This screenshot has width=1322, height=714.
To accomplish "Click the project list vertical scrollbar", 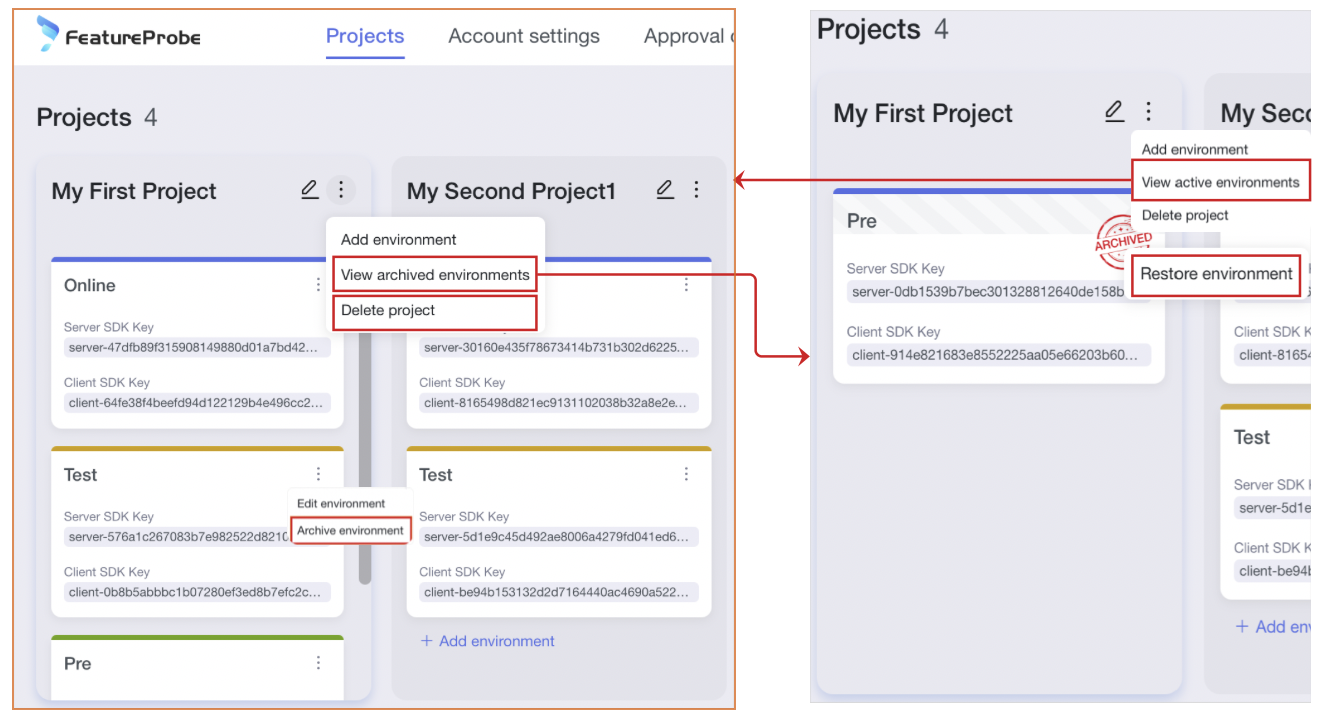I will (x=365, y=450).
